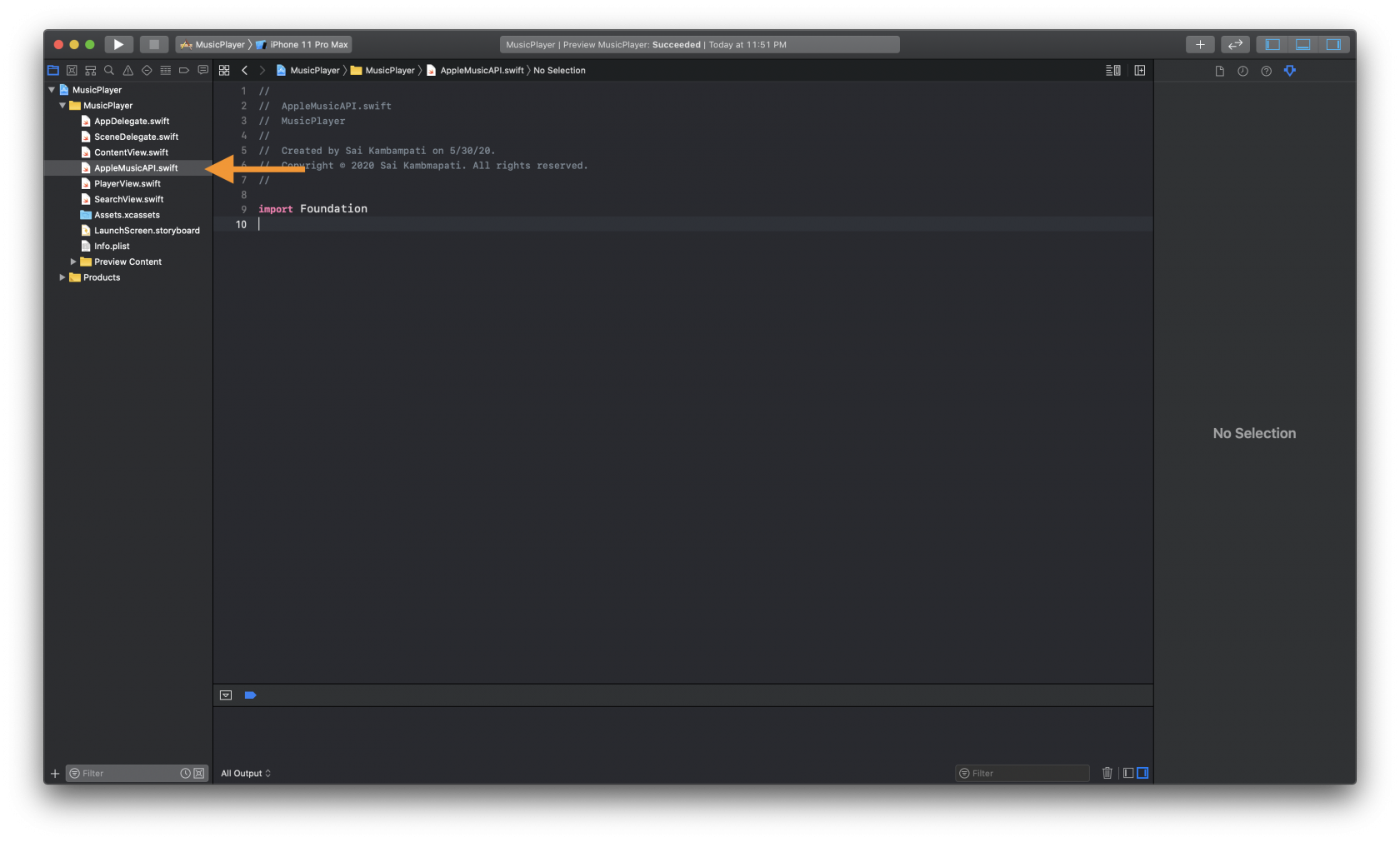Open the Quick Help question mark inspector

click(x=1266, y=71)
